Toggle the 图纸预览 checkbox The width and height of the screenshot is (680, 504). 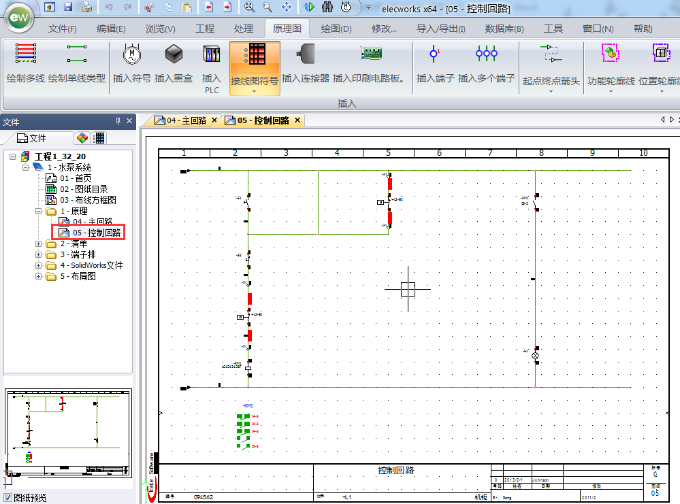pos(8,497)
